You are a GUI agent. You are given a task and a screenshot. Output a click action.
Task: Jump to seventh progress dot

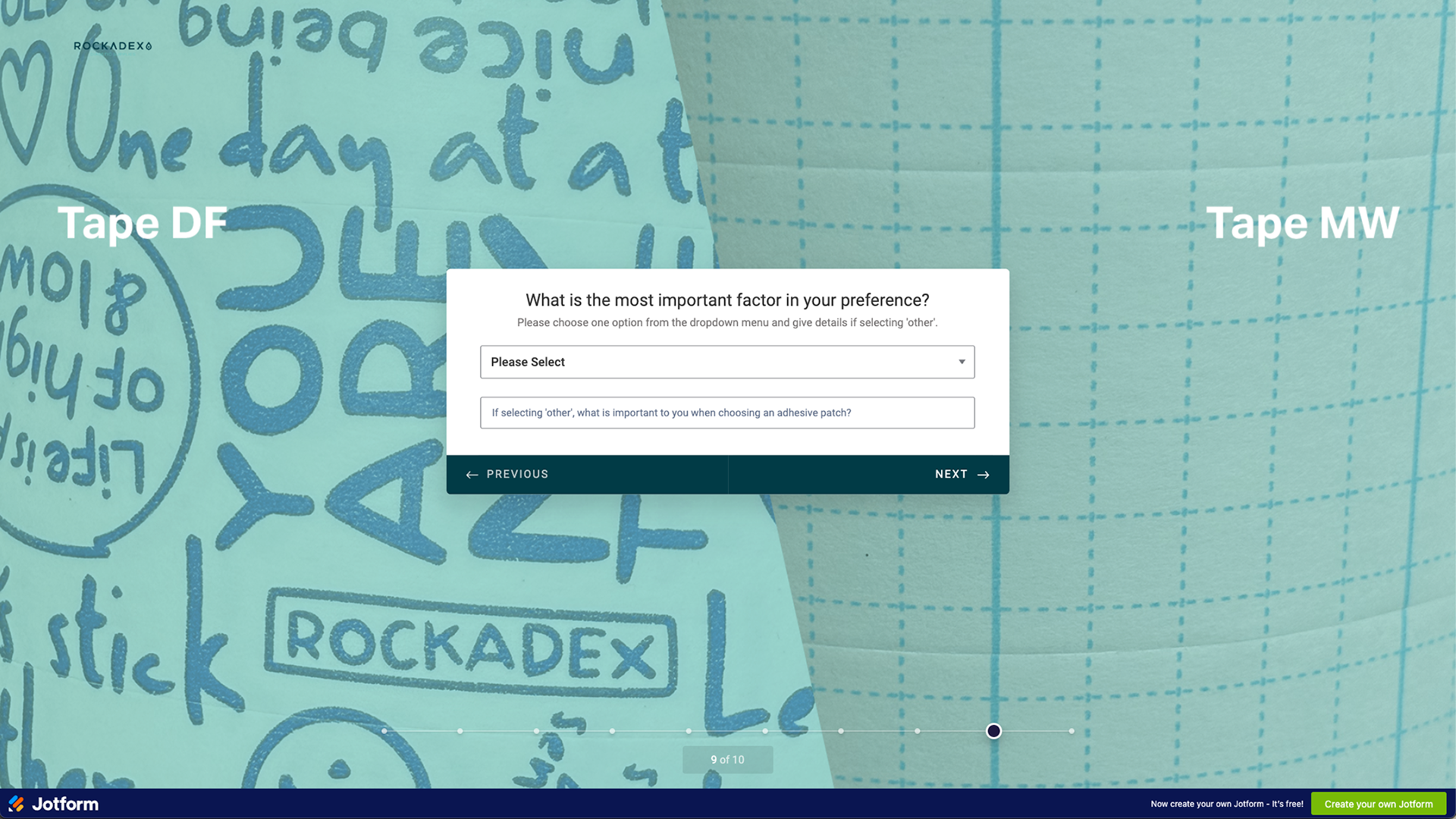click(841, 731)
